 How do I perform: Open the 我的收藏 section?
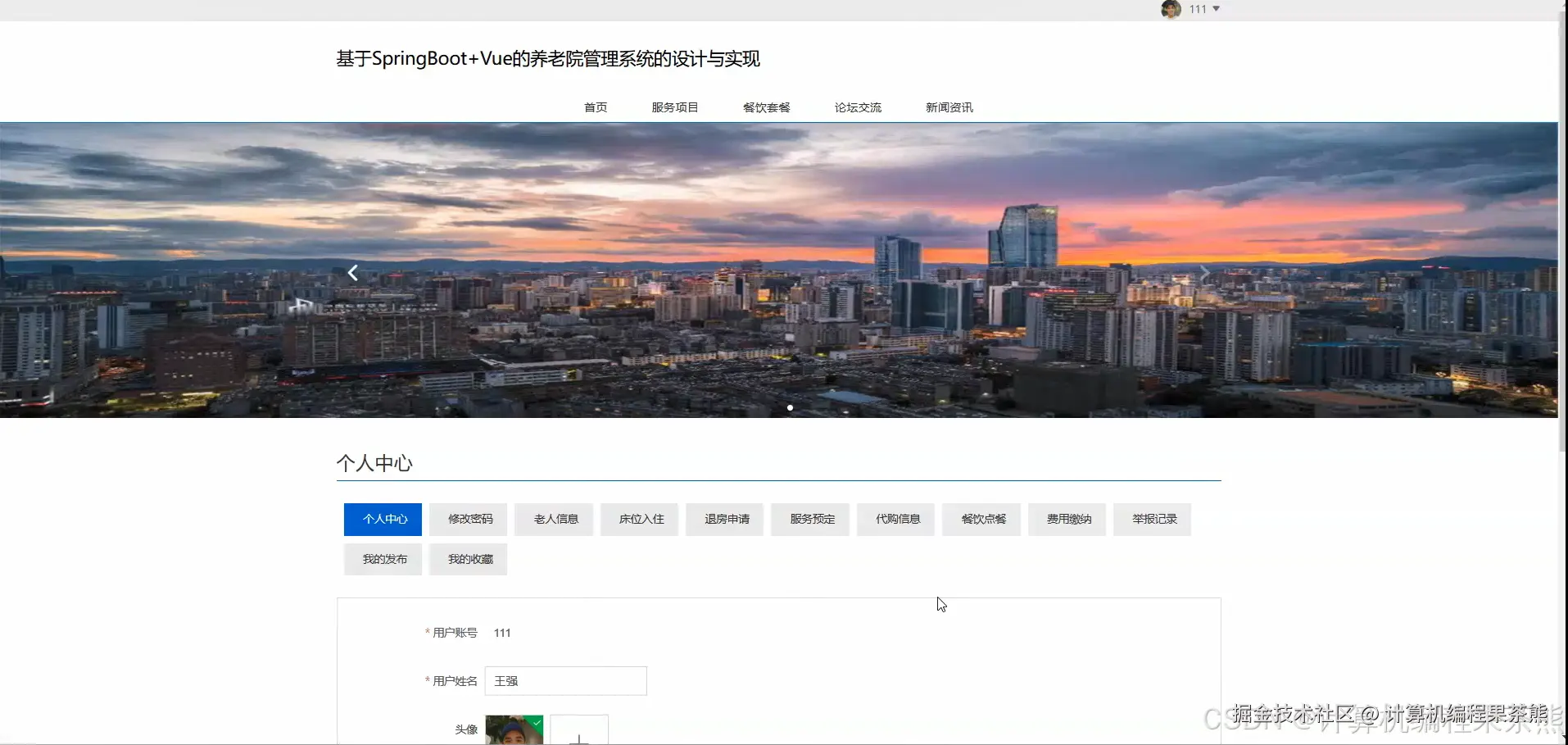468,559
